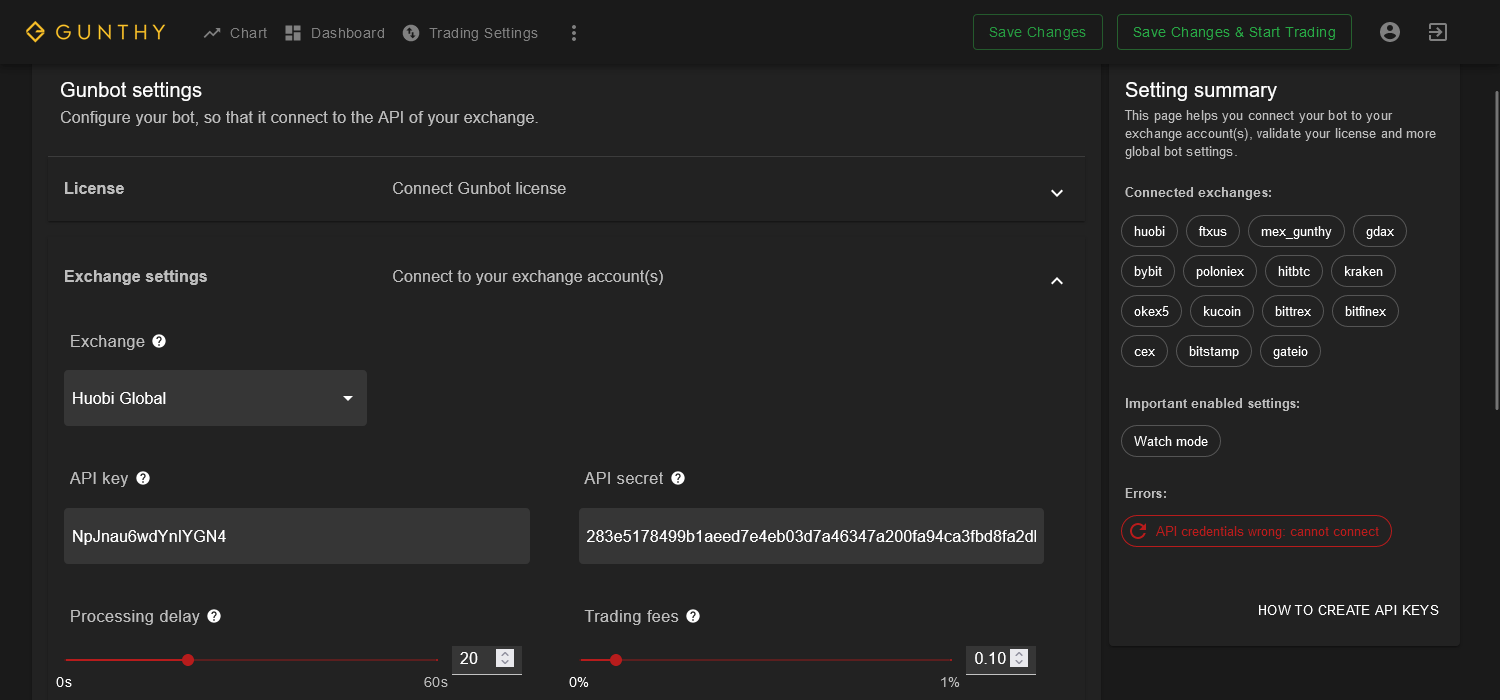Select the kraken exchange chip
The height and width of the screenshot is (700, 1500).
(x=1363, y=271)
